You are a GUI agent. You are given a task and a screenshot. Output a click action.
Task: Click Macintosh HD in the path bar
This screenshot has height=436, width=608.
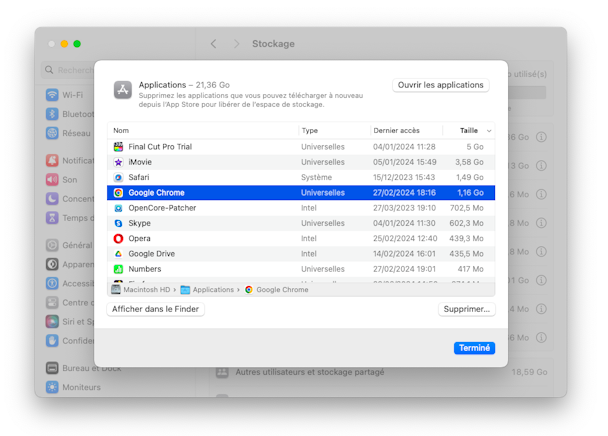tap(147, 290)
